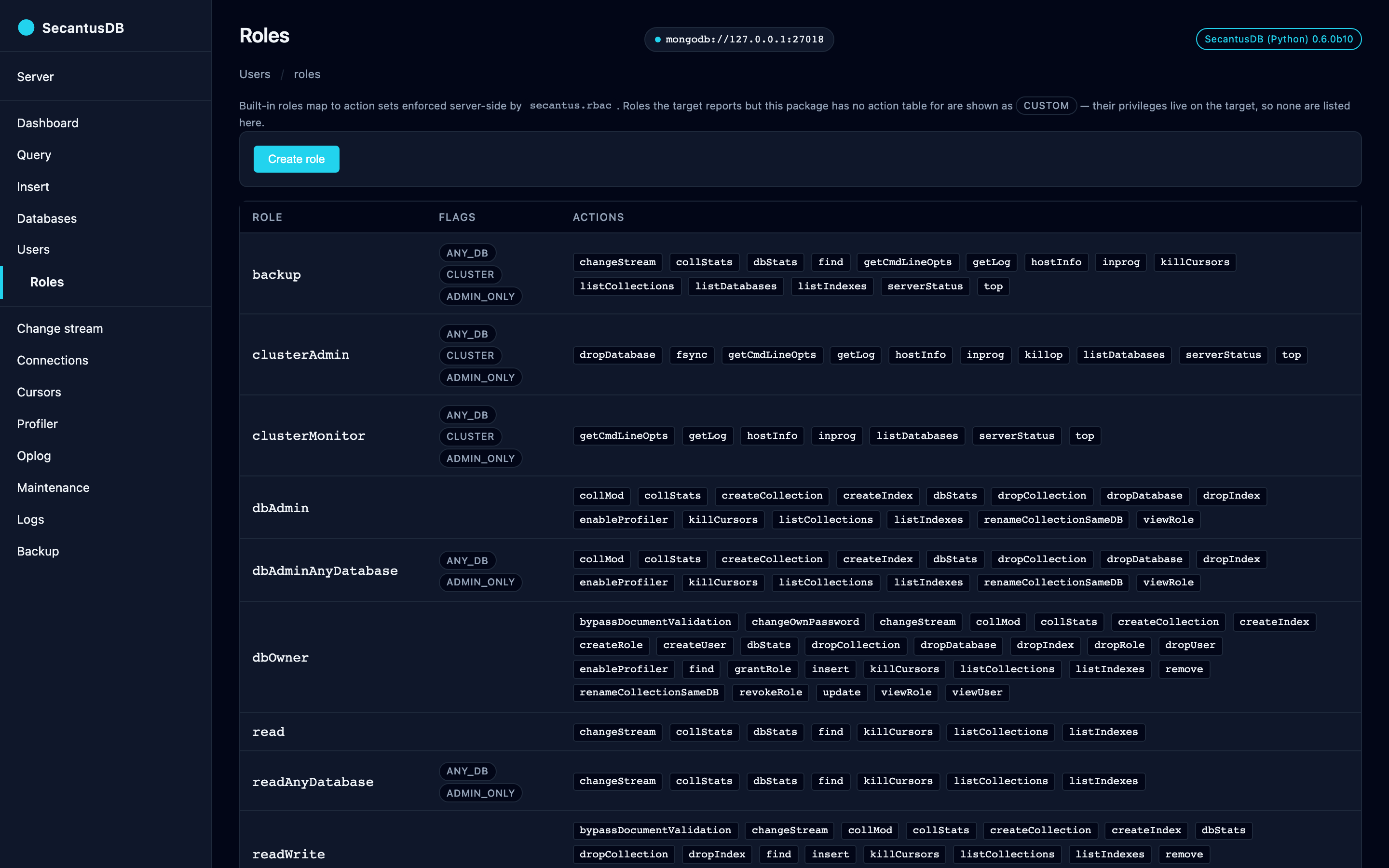
Task: Click find action in read row
Action: pyautogui.click(x=831, y=732)
